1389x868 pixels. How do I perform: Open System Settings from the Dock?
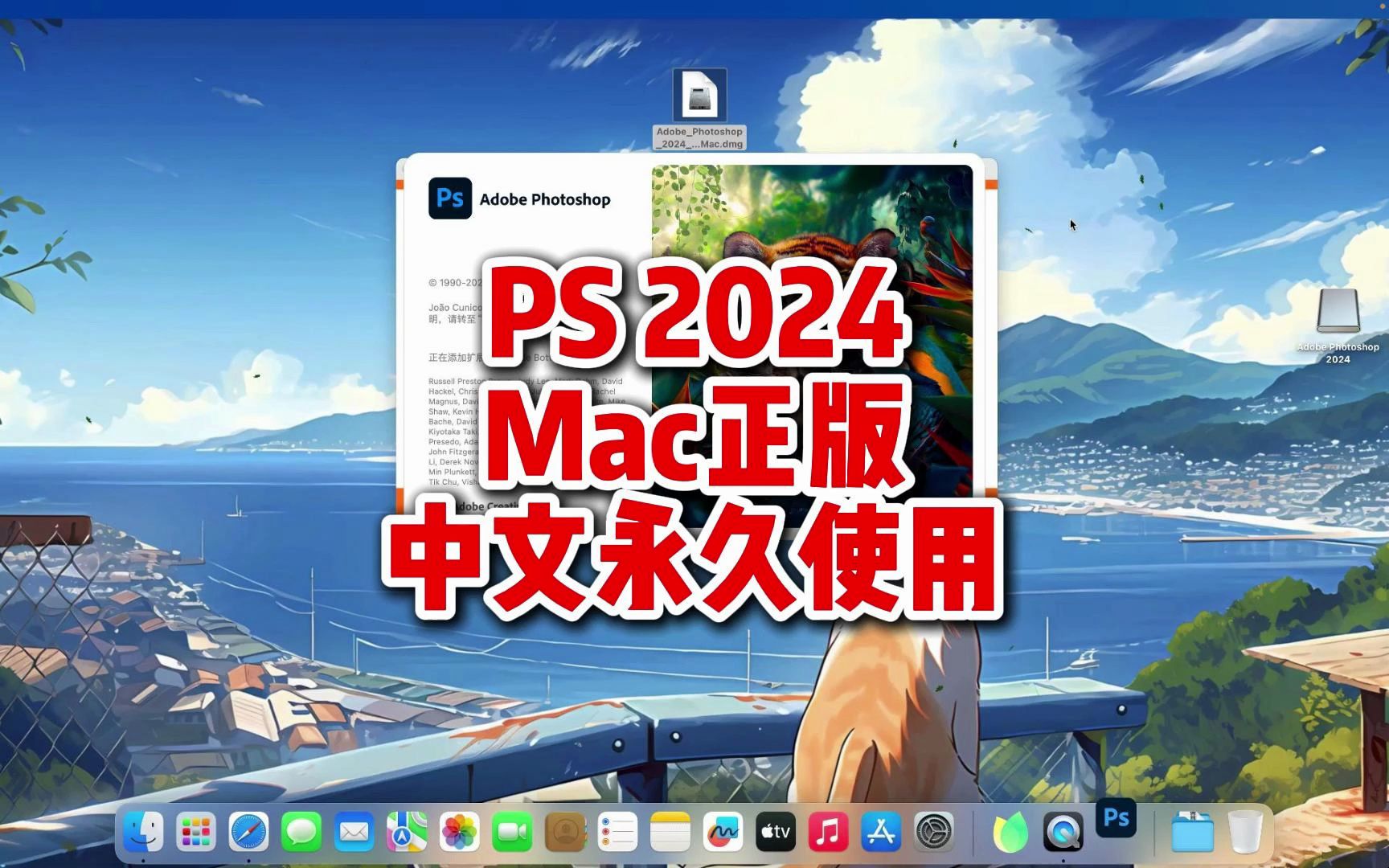(934, 831)
